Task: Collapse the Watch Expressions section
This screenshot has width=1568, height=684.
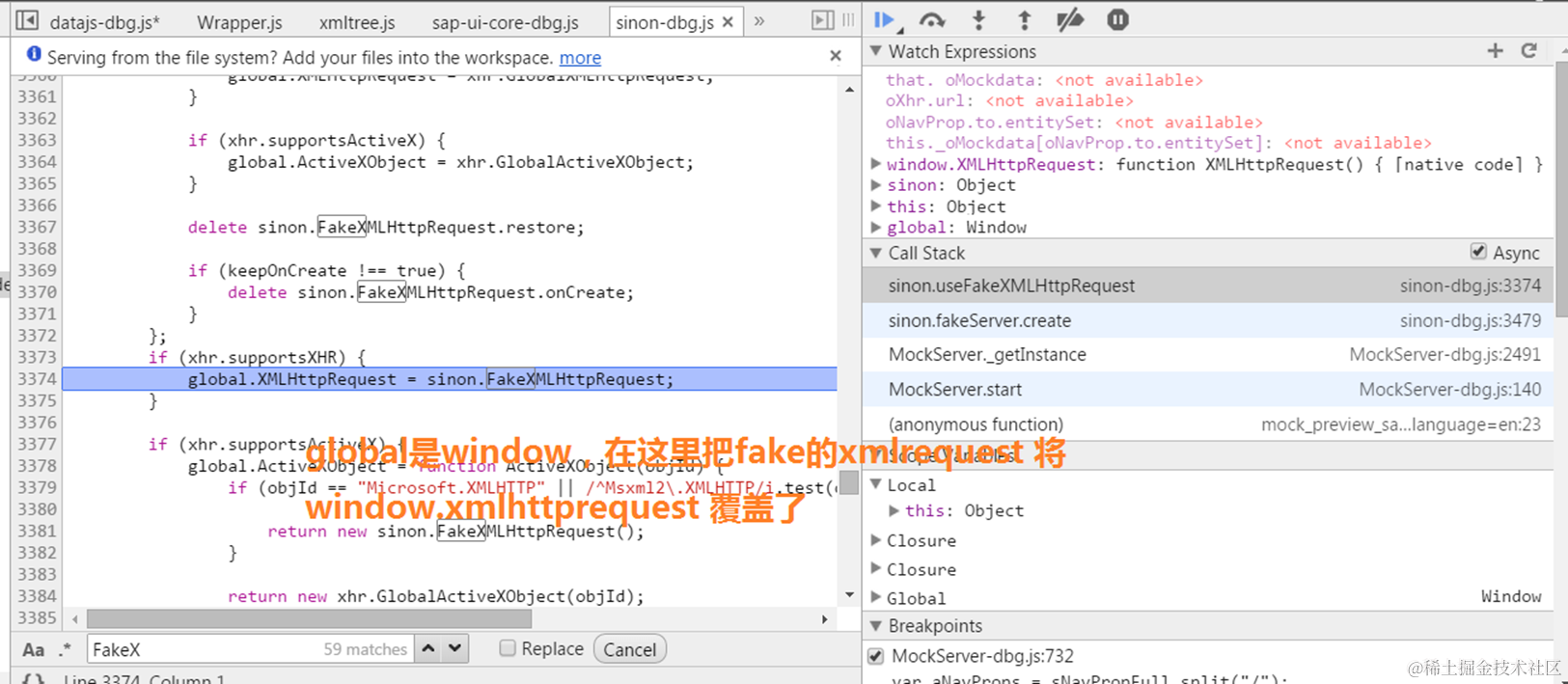Action: [876, 51]
